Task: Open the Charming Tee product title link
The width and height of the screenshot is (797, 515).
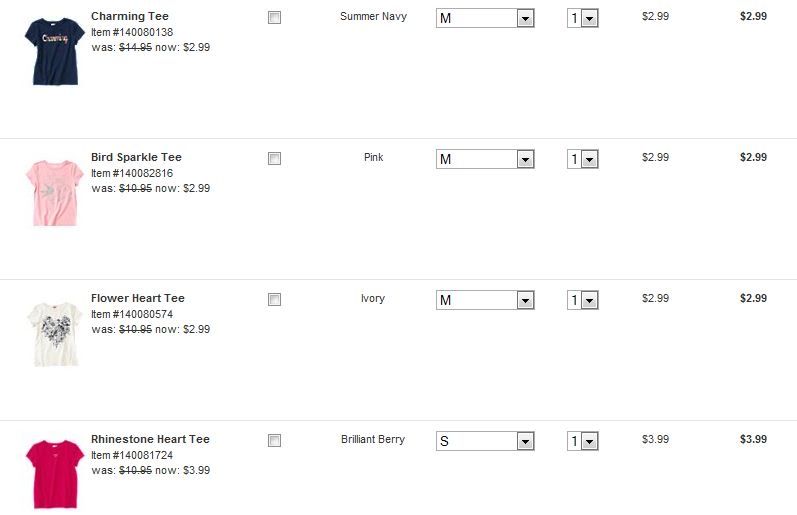Action: tap(130, 17)
